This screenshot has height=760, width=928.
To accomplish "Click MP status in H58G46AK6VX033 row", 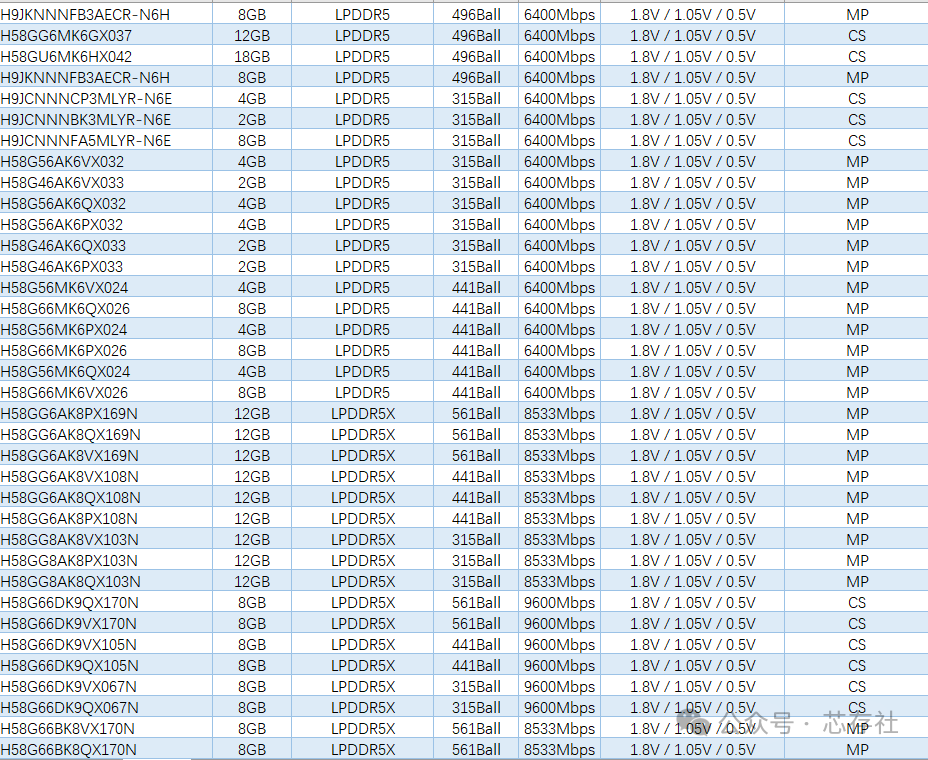I will click(x=858, y=183).
